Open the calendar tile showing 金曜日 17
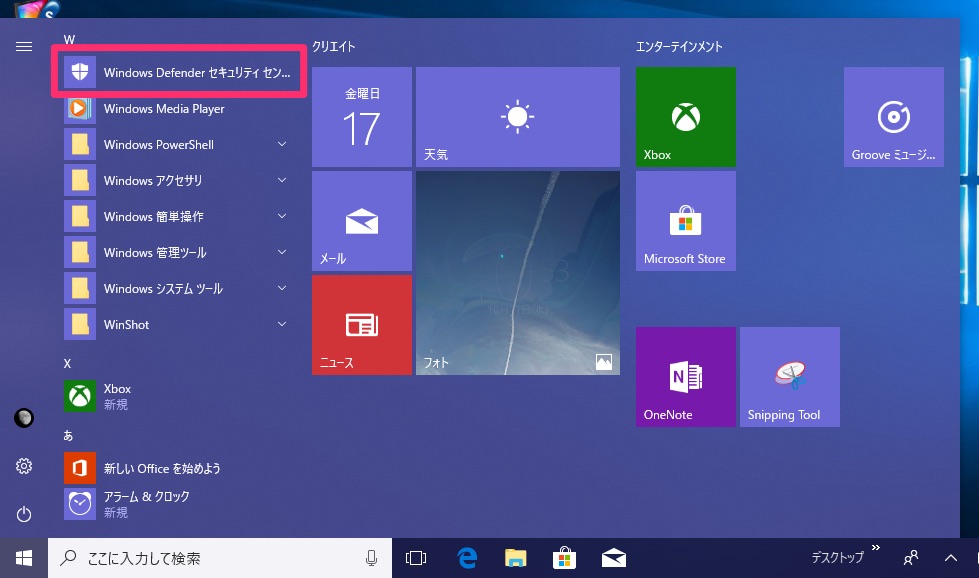 point(362,117)
